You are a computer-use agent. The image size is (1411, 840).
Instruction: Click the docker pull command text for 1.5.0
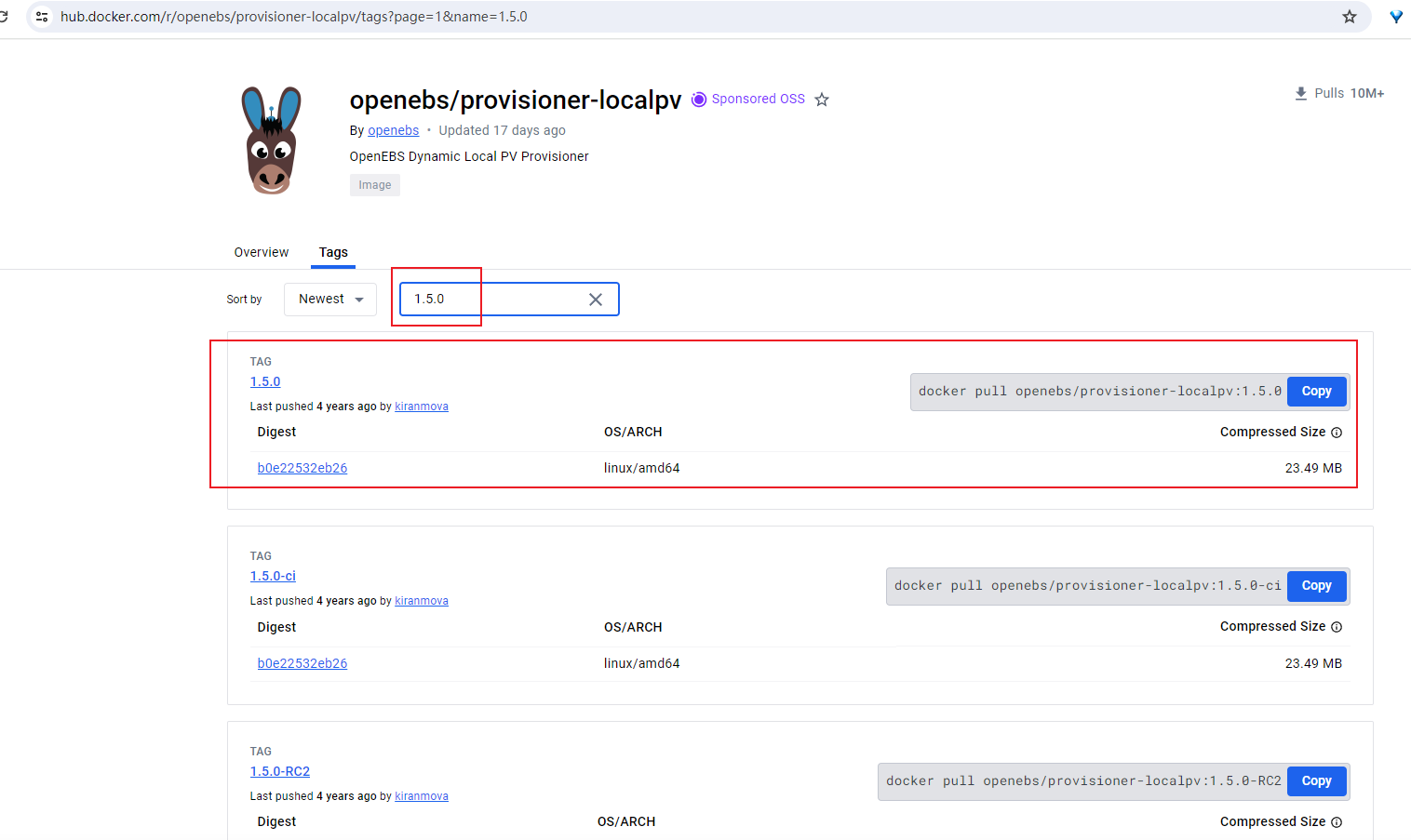point(1099,392)
